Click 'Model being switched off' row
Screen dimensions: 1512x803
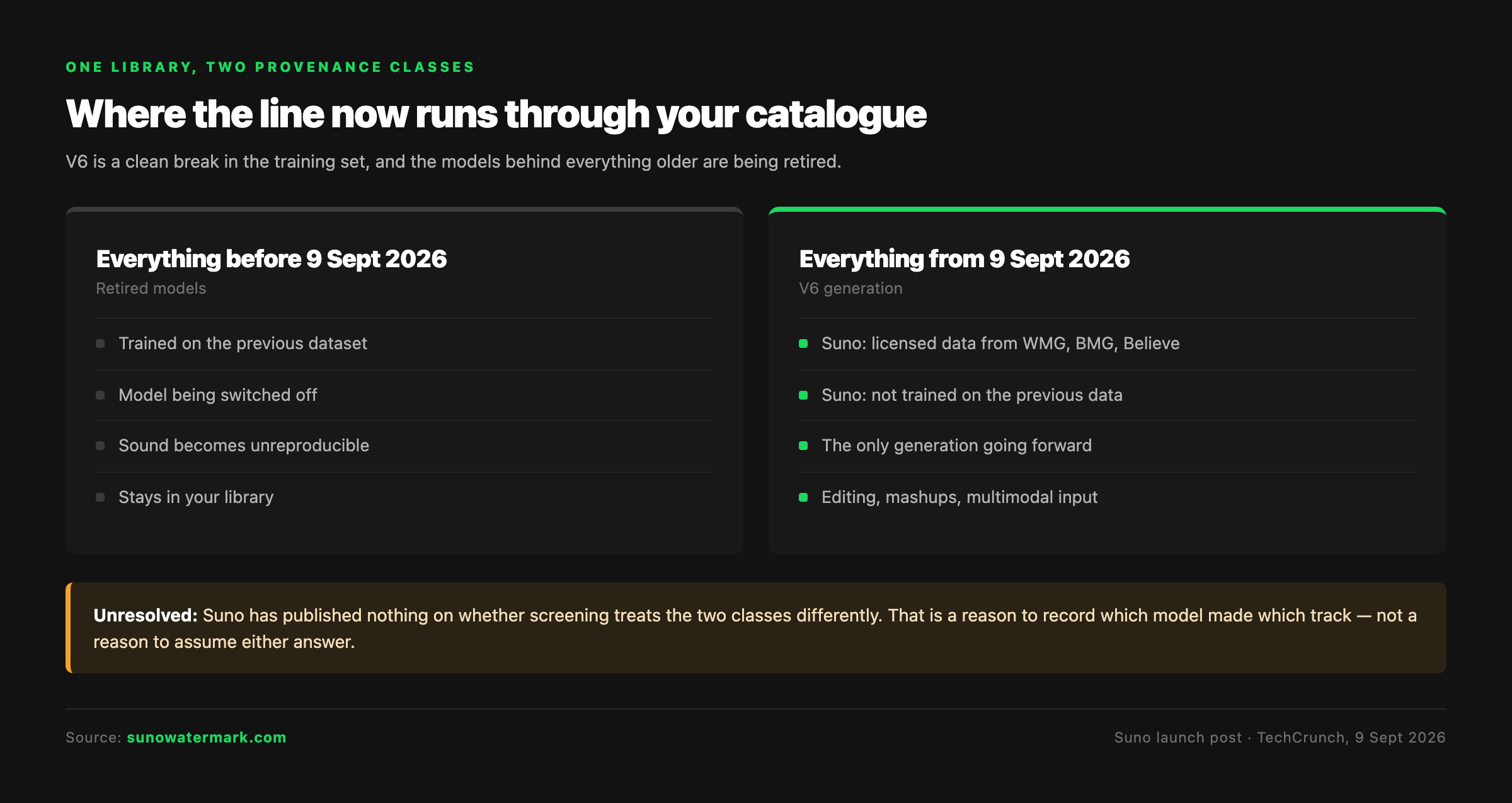[x=404, y=395]
